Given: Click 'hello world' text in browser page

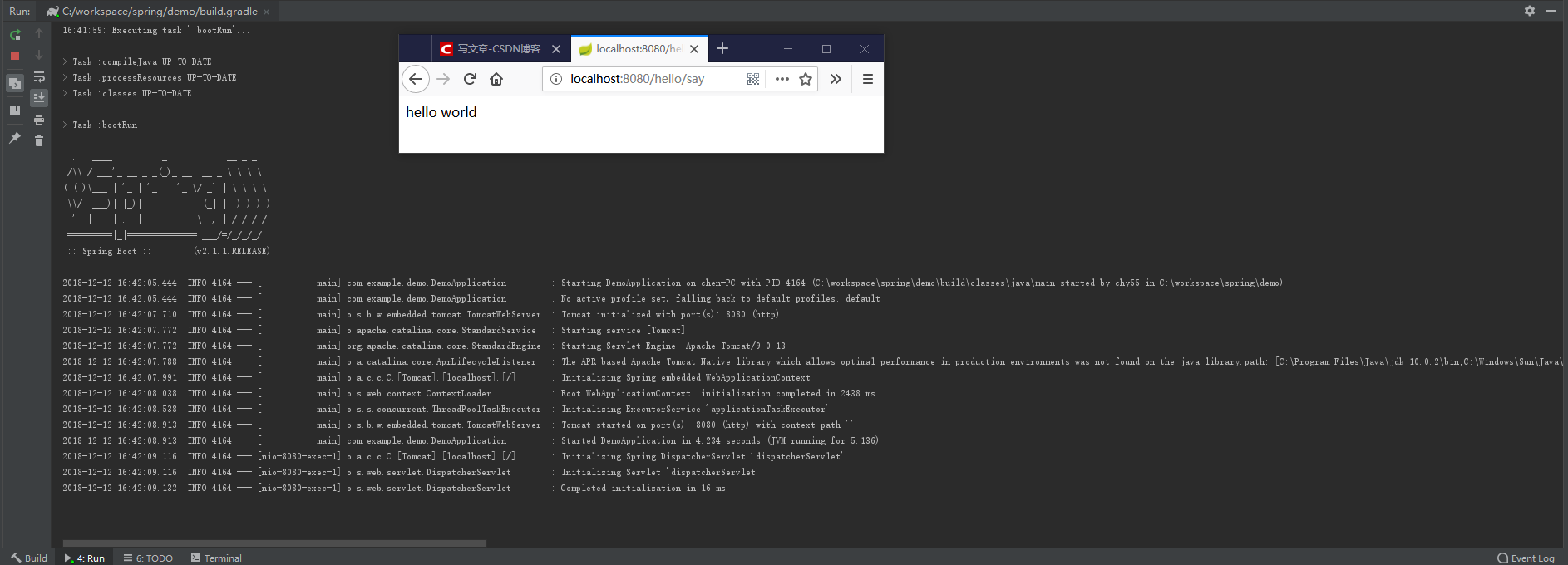Looking at the screenshot, I should point(441,112).
